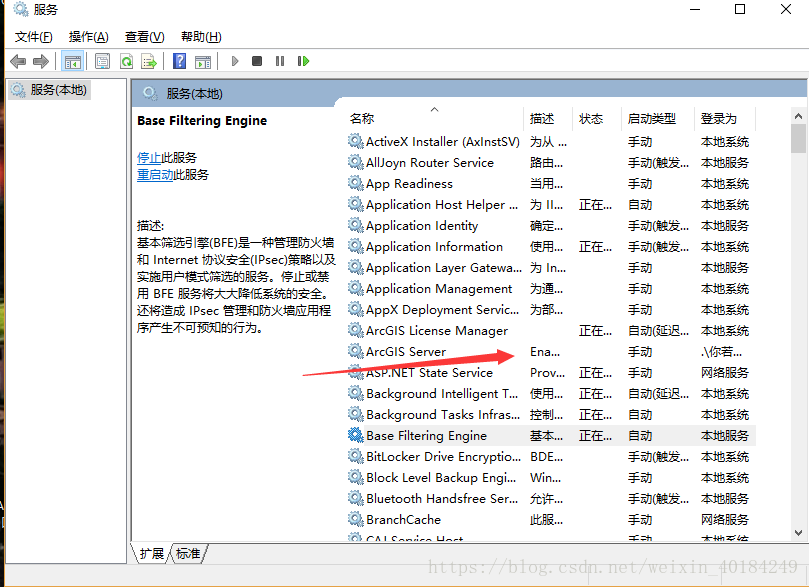Select the Background Tasks Infrastructure service
Image resolution: width=809 pixels, height=587 pixels.
click(x=551, y=415)
